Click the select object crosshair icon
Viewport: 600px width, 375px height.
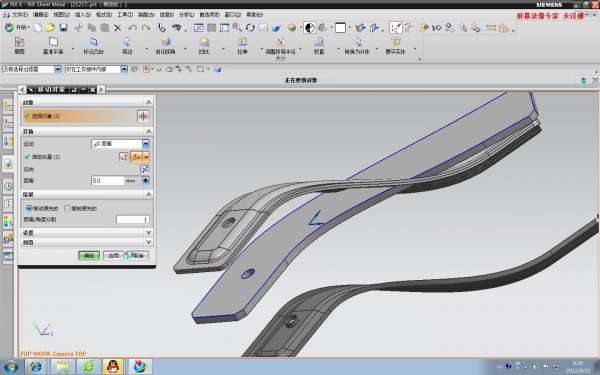[143, 116]
